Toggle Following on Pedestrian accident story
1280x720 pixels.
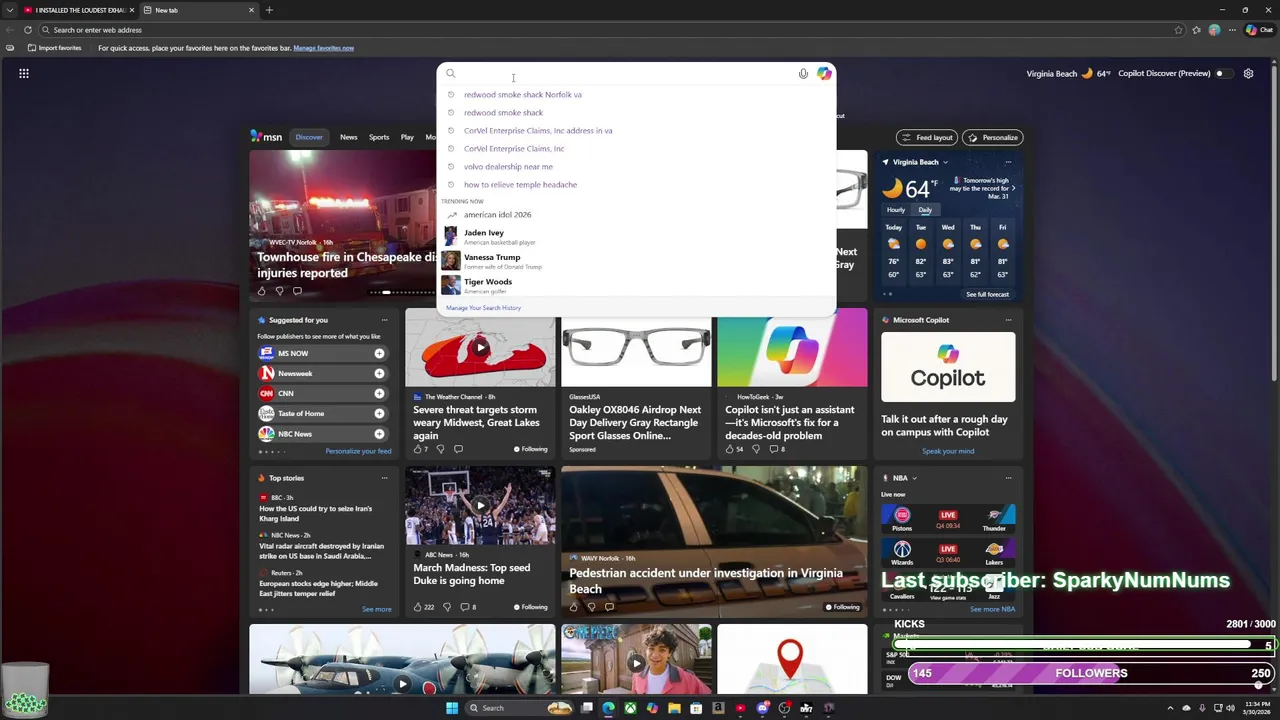(842, 607)
